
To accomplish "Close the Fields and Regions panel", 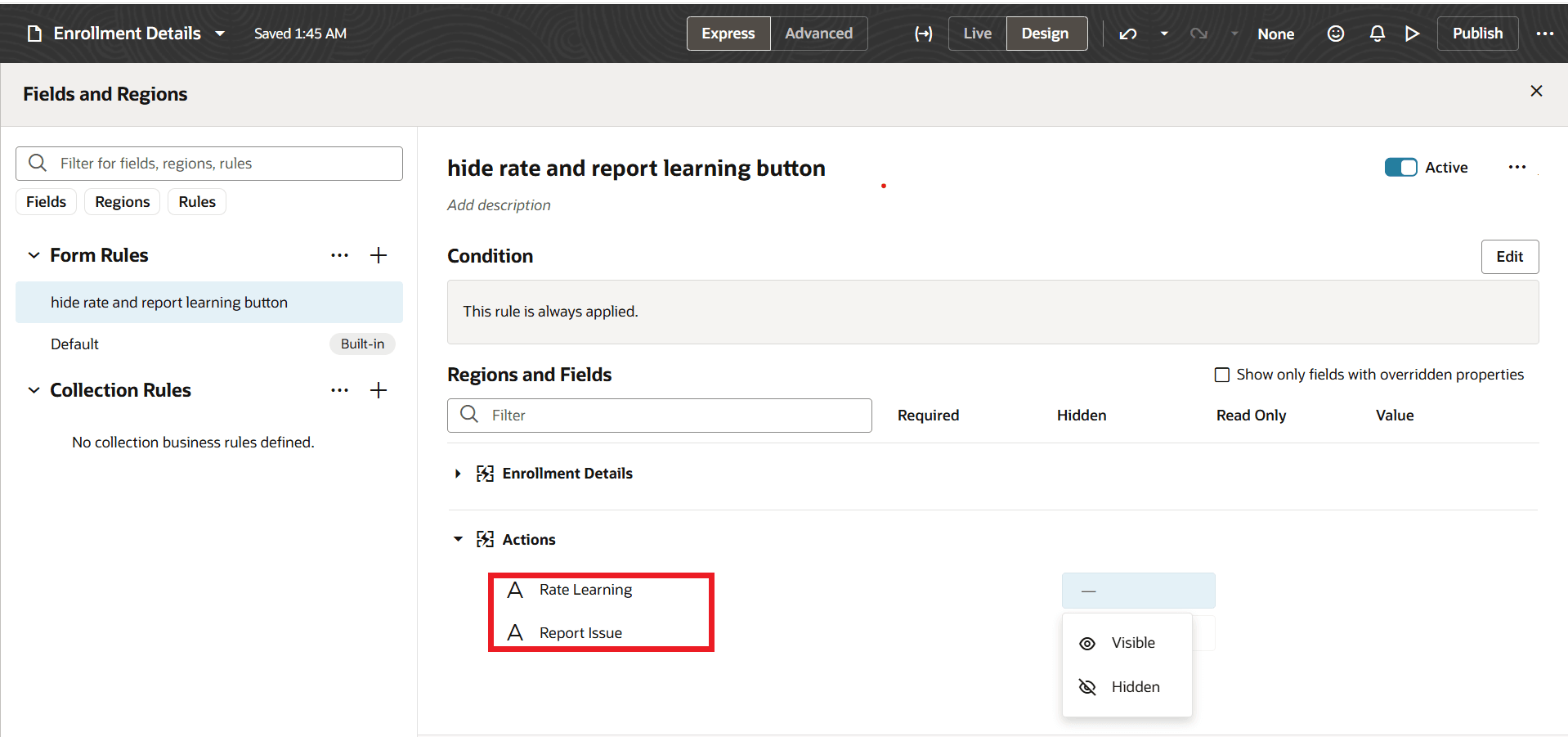I will tap(1536, 91).
